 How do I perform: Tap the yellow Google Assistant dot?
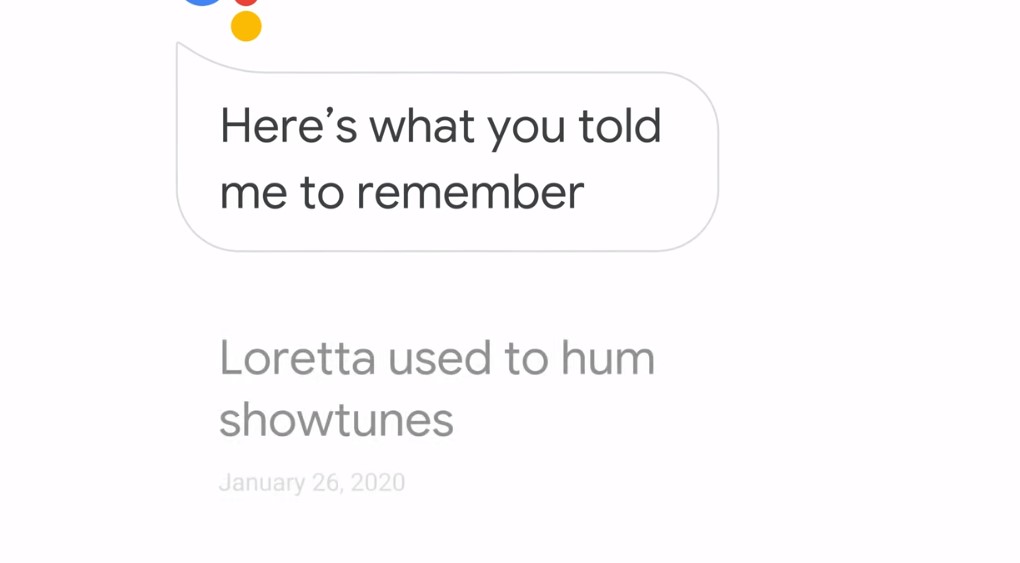click(x=246, y=26)
